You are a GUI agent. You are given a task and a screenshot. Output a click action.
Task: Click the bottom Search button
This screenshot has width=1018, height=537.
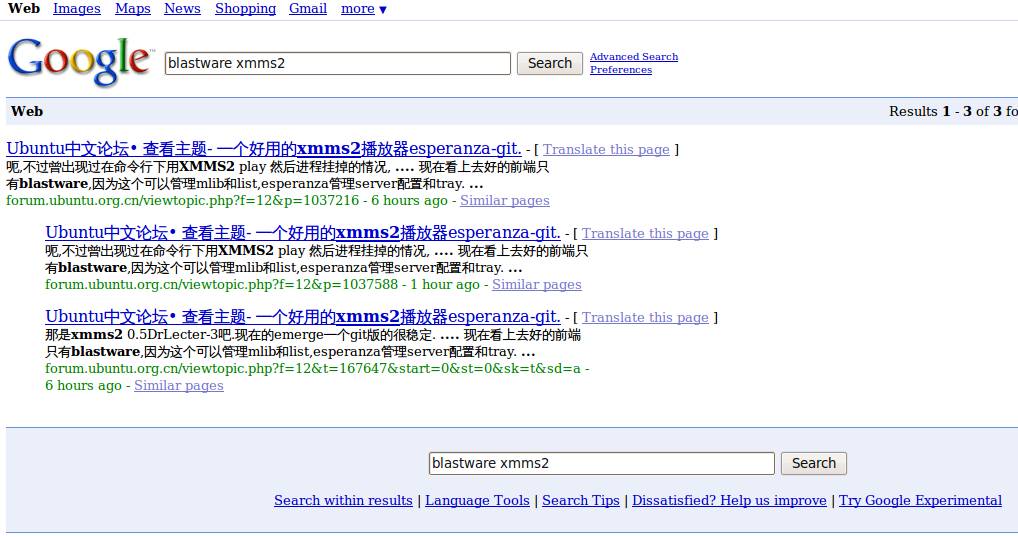click(813, 464)
